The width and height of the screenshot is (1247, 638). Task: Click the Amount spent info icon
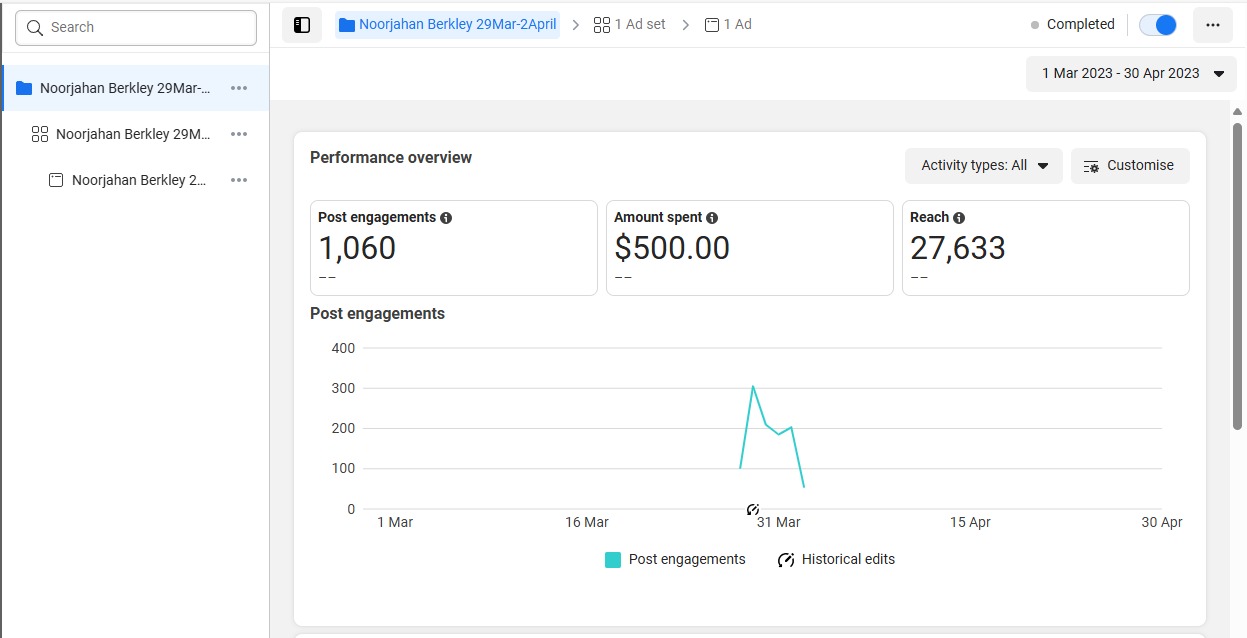tap(712, 218)
